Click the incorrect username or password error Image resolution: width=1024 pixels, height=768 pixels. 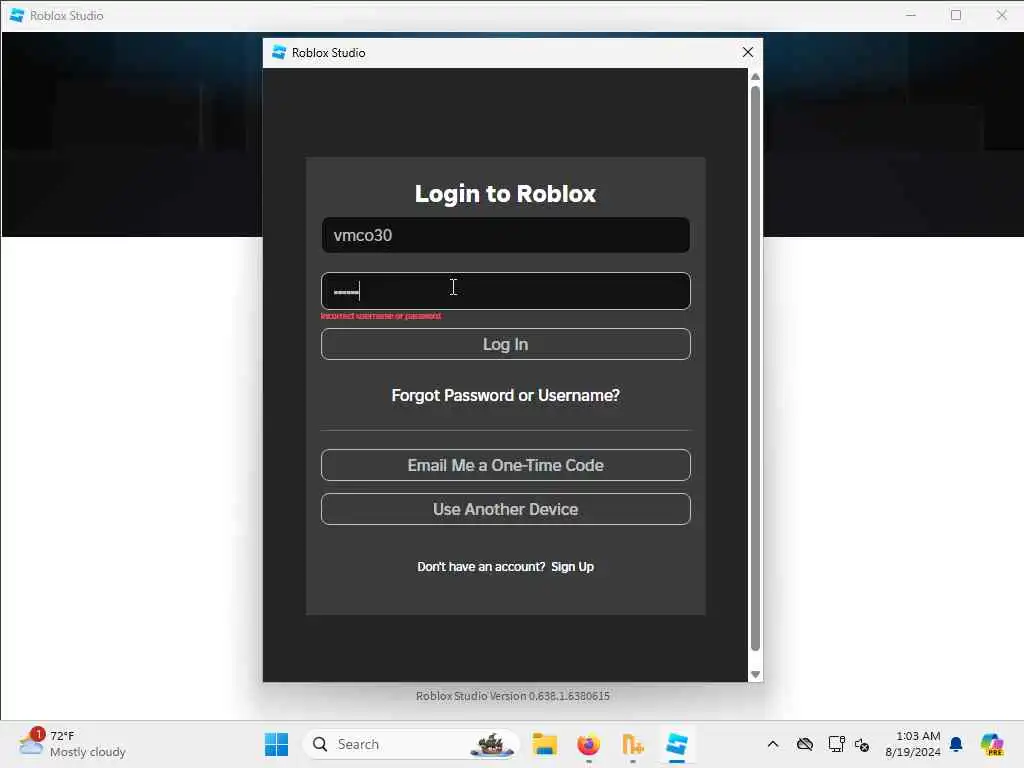[381, 316]
